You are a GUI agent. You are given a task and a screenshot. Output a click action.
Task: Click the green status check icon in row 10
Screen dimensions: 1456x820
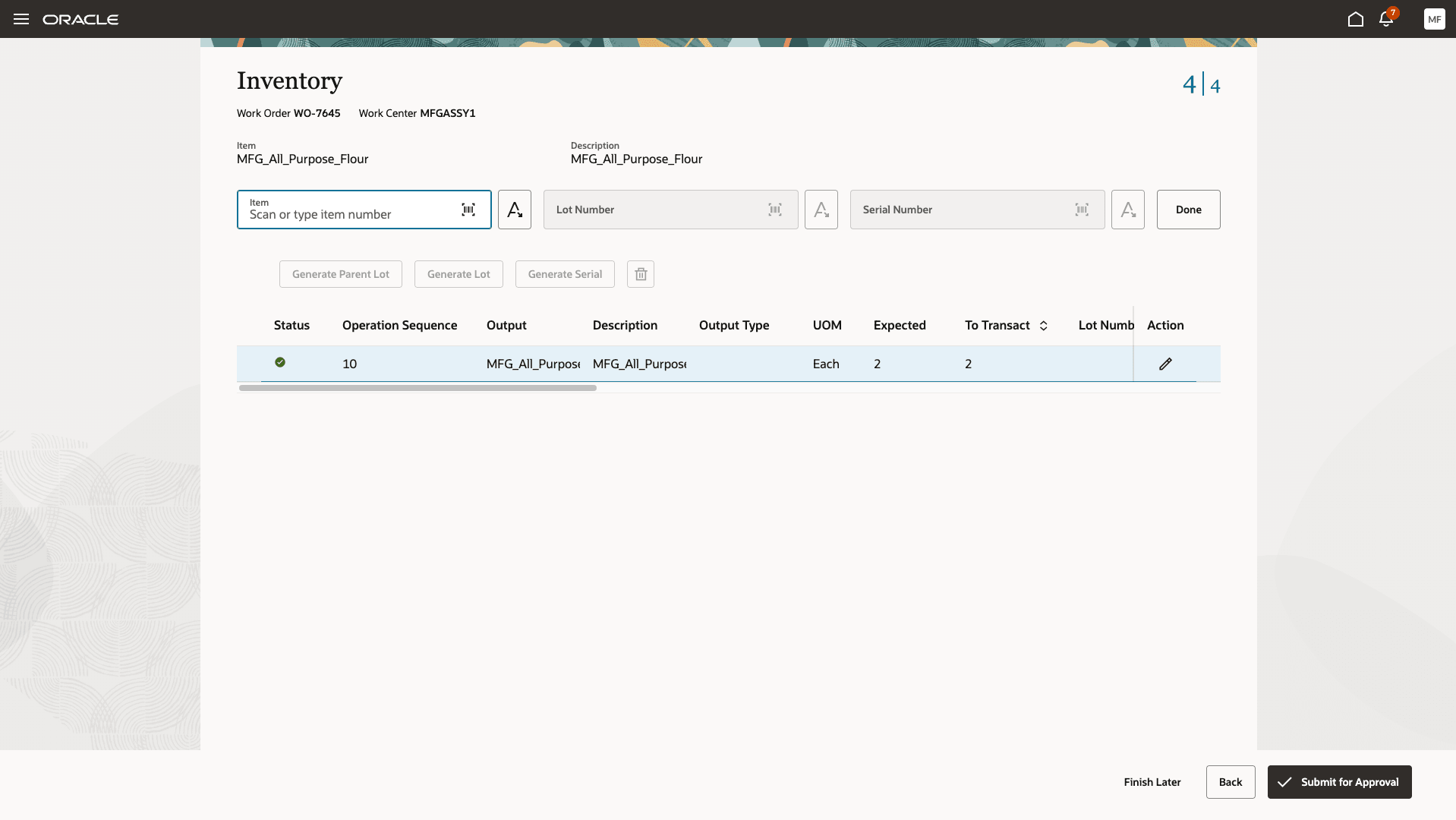(x=280, y=362)
